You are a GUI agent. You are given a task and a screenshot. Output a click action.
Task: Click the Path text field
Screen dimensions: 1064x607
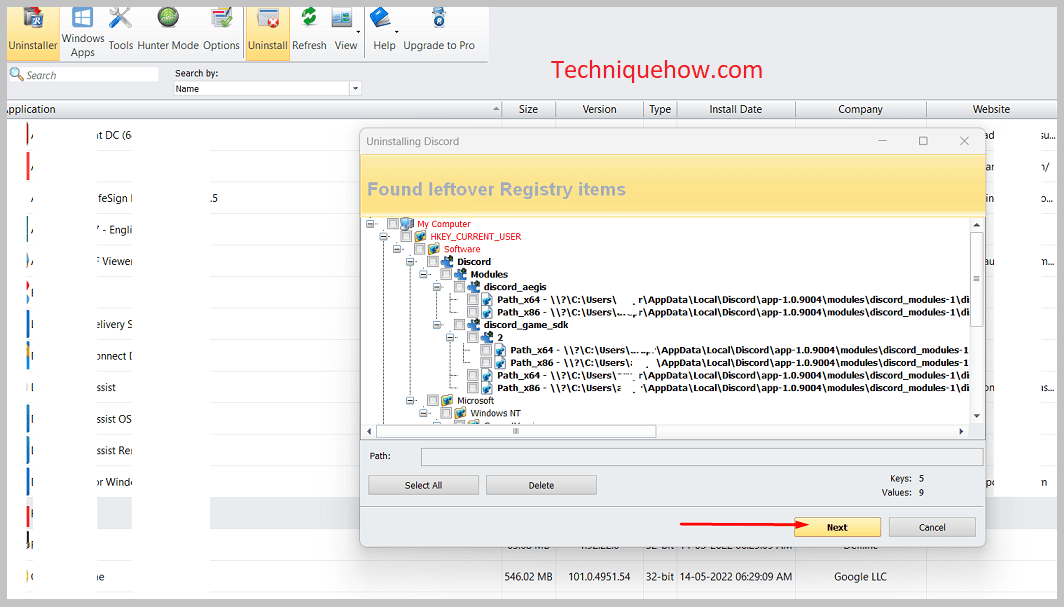pyautogui.click(x=702, y=456)
